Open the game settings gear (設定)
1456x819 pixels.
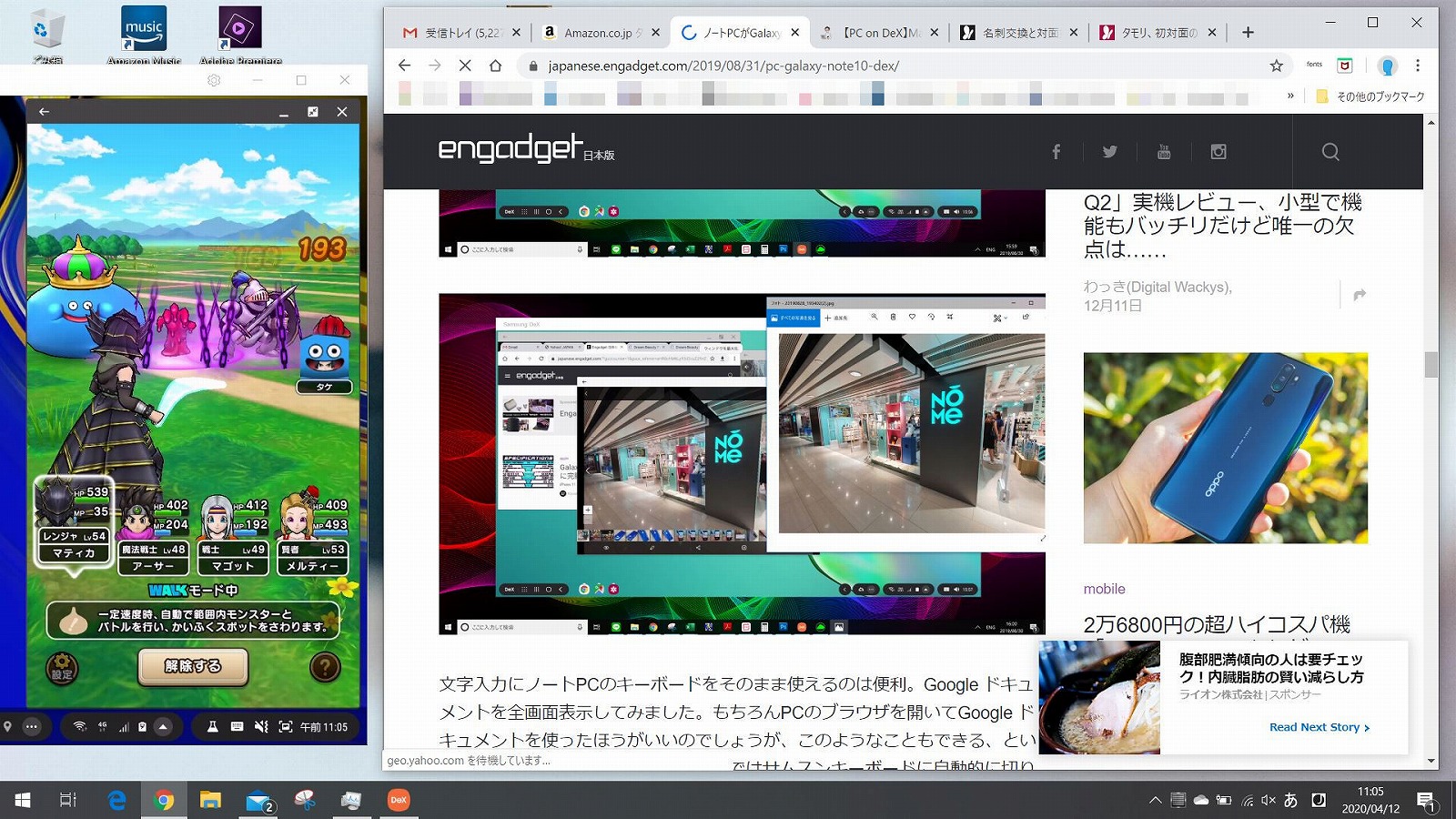pos(62,668)
